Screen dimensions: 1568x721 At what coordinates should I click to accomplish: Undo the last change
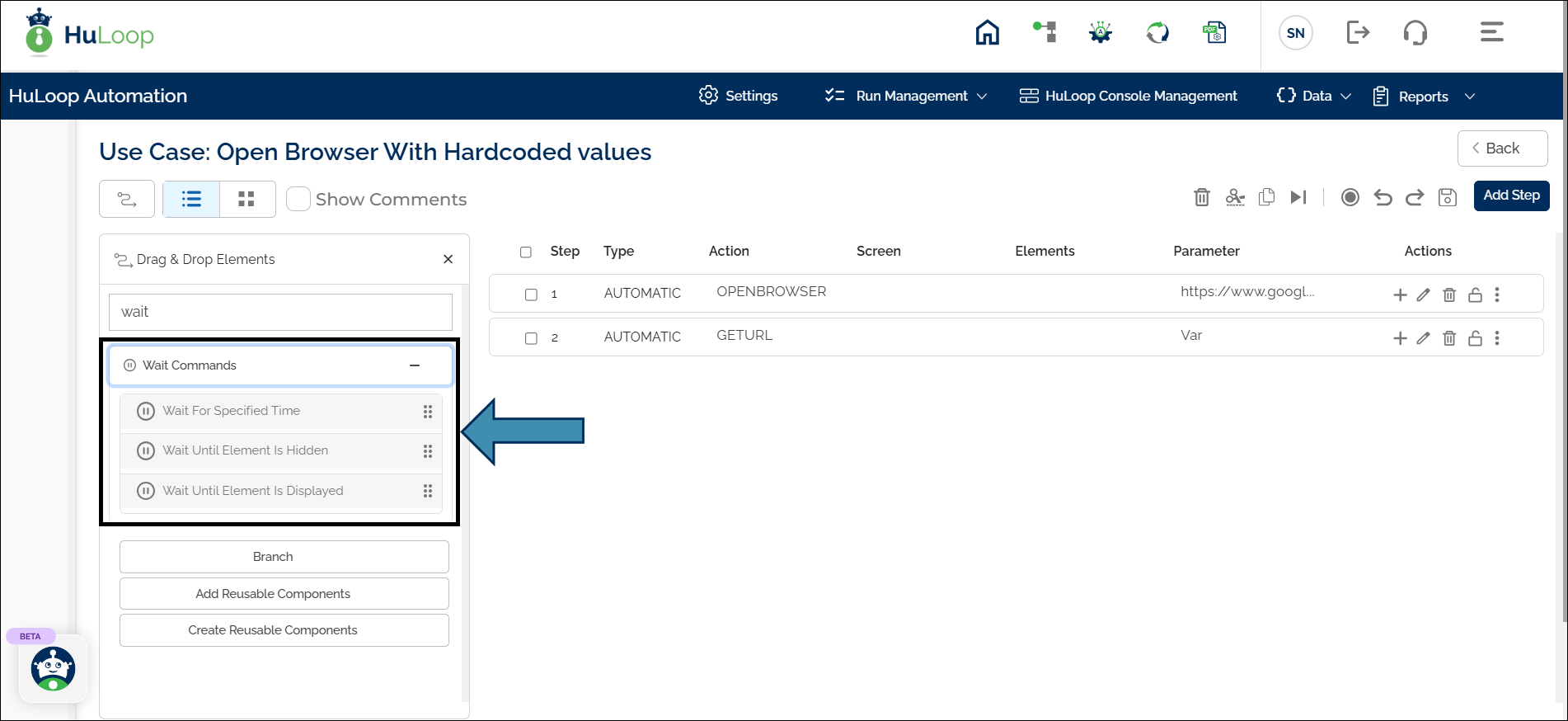click(x=1383, y=197)
